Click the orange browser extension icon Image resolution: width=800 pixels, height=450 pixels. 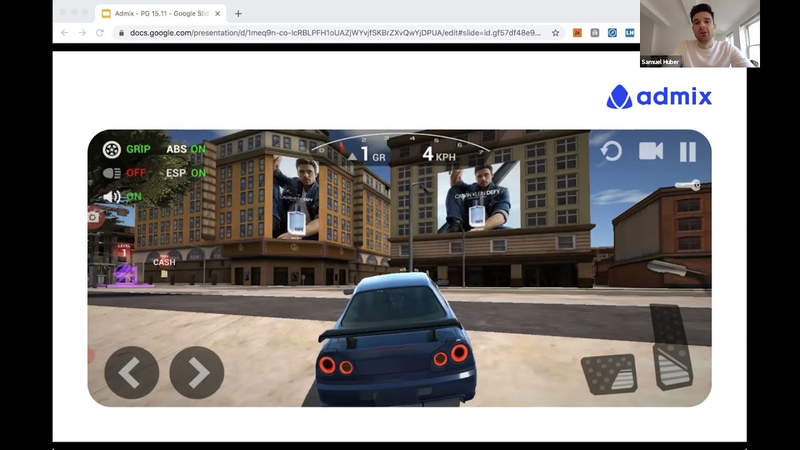[x=577, y=33]
